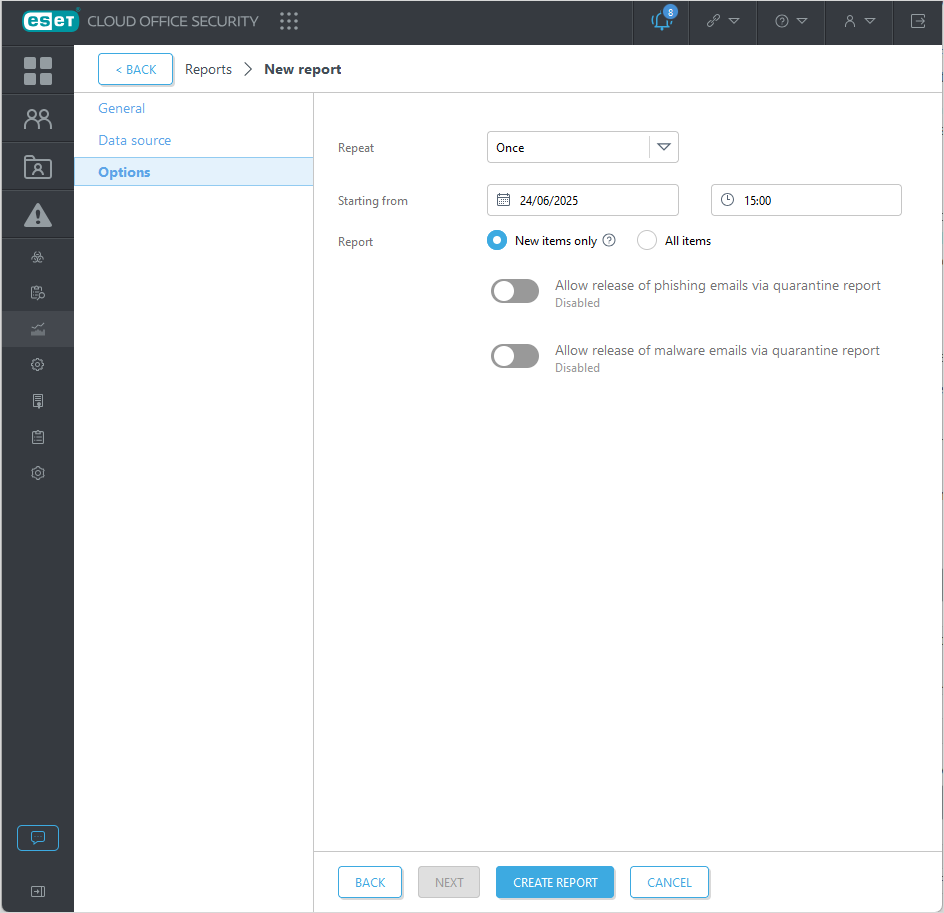
Task: Open Audit log clipboard icon
Action: pyautogui.click(x=38, y=437)
